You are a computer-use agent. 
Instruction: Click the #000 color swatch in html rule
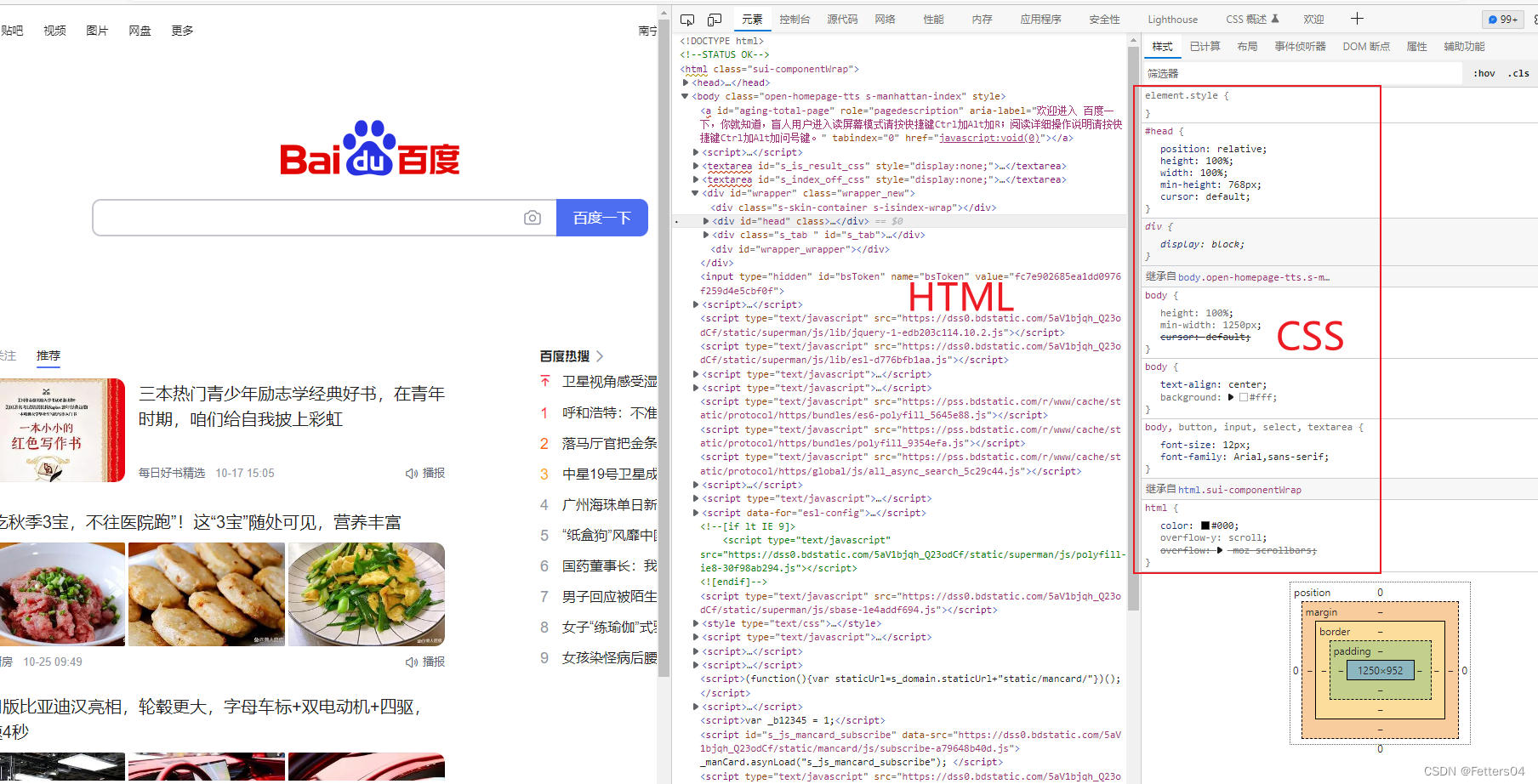coord(1205,526)
